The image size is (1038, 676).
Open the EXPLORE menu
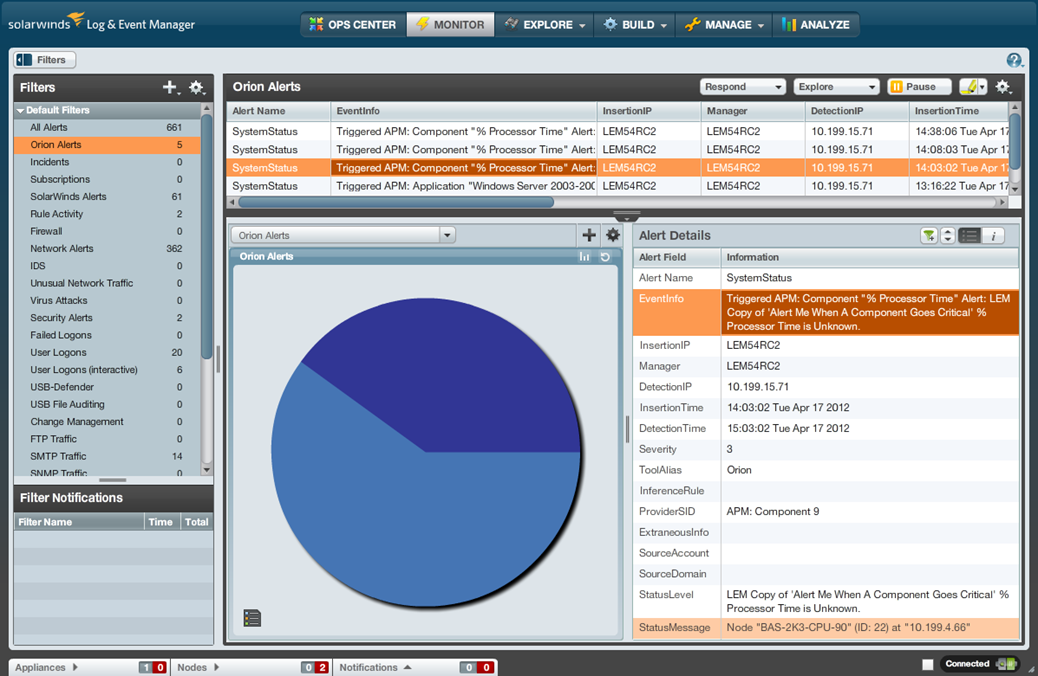coord(545,24)
